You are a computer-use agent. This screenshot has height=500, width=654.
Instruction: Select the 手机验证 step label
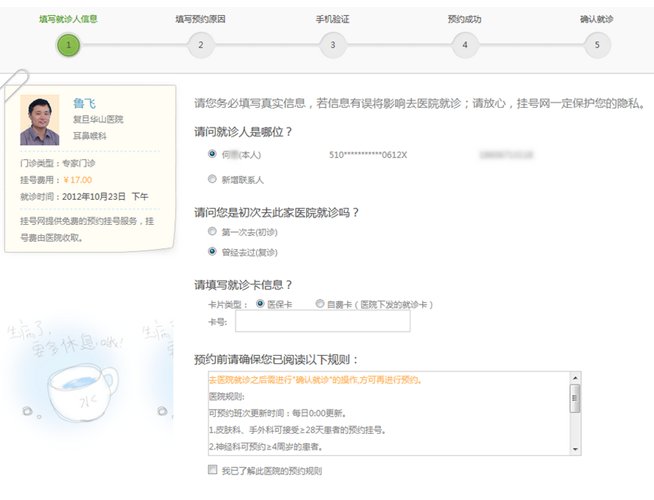(x=333, y=19)
